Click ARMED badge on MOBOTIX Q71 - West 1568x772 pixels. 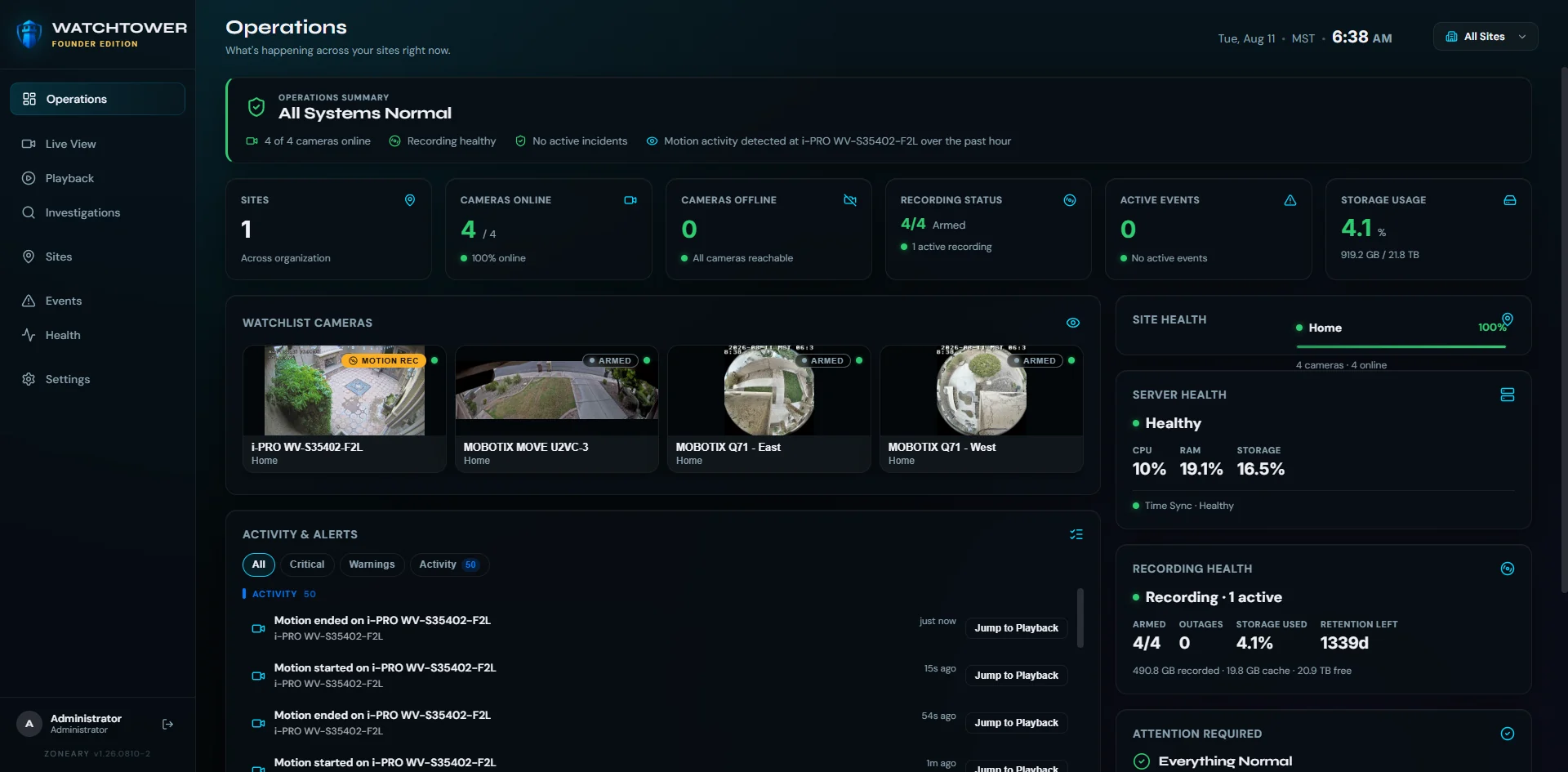point(1035,360)
